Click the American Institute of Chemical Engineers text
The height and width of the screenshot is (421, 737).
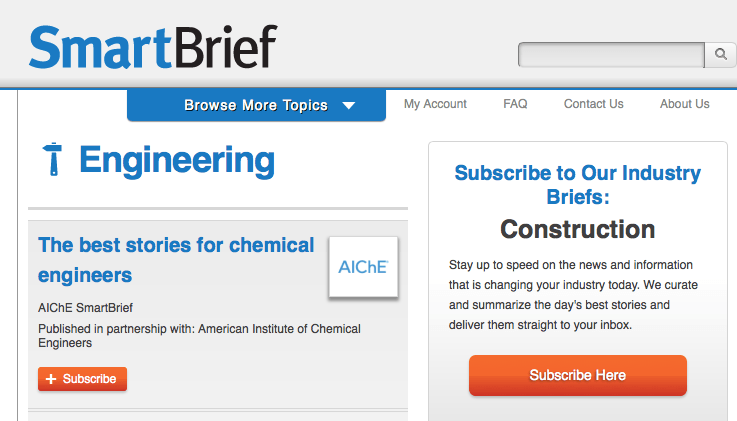199,335
